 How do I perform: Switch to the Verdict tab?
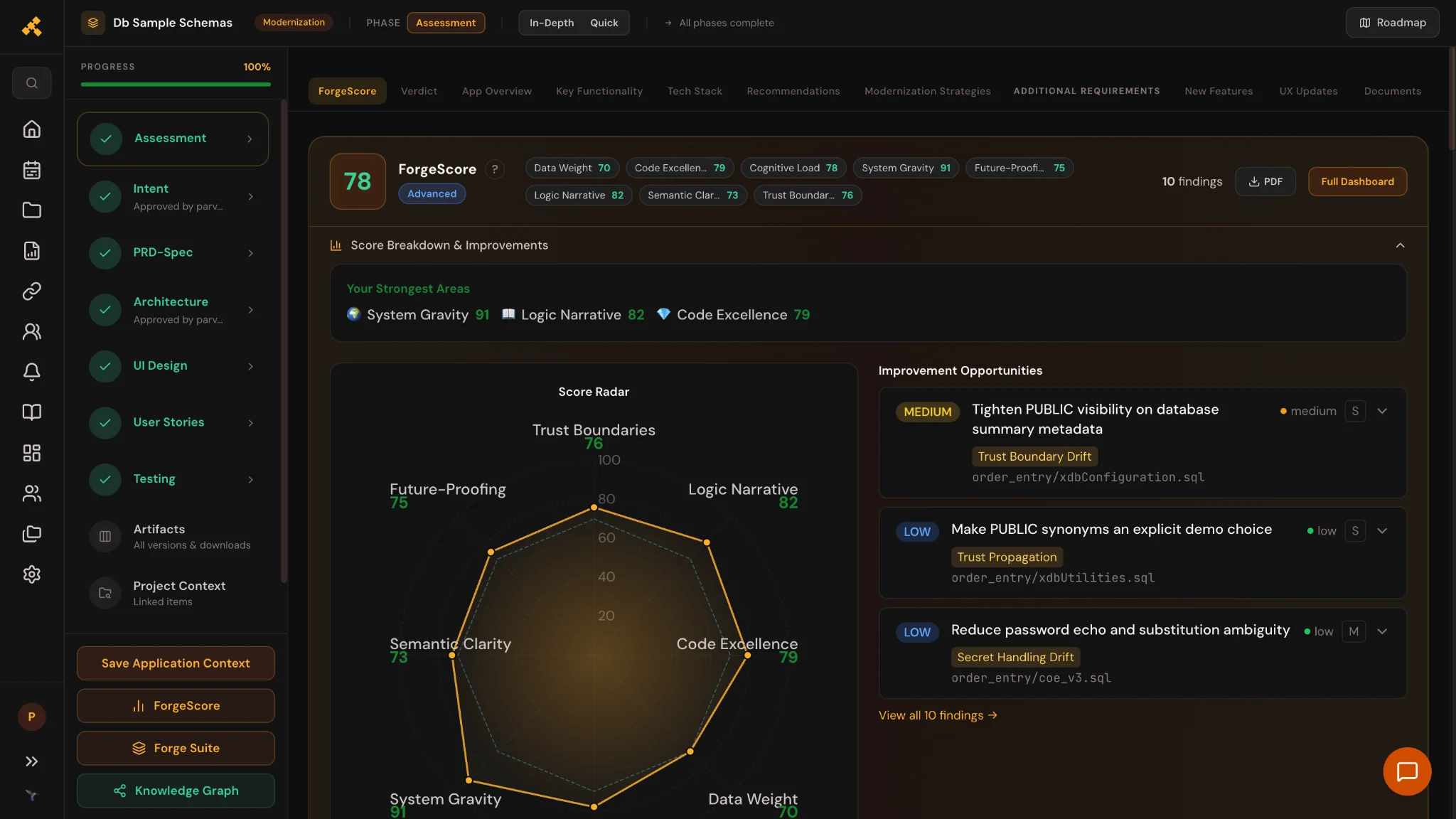[419, 91]
